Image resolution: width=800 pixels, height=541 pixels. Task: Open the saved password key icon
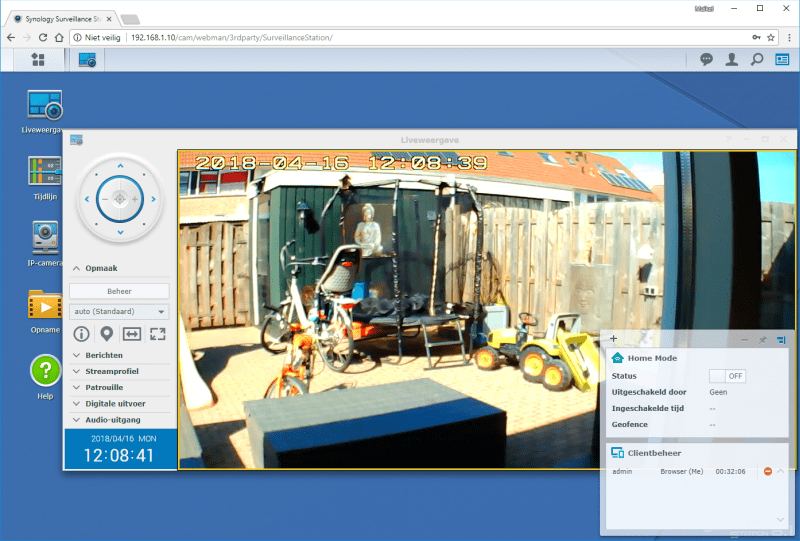pos(756,37)
